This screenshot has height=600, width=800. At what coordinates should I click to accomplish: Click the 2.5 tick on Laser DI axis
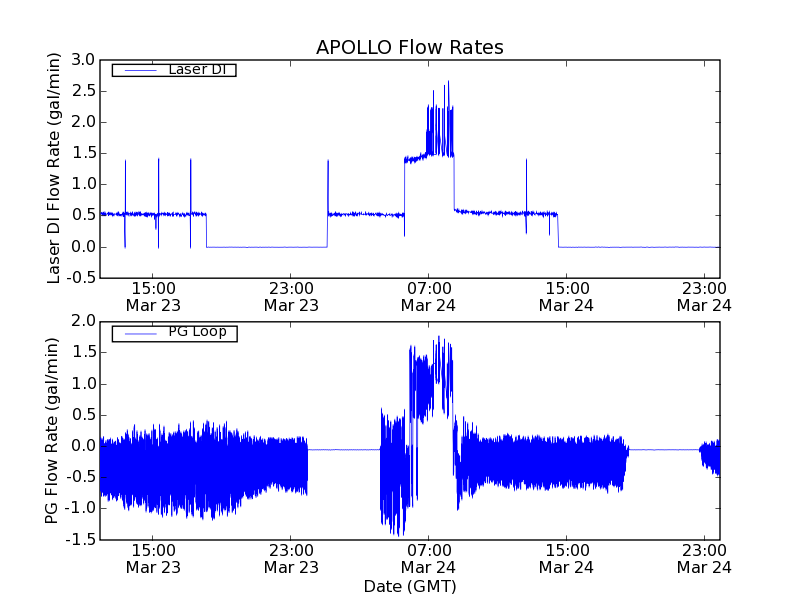tap(83, 91)
